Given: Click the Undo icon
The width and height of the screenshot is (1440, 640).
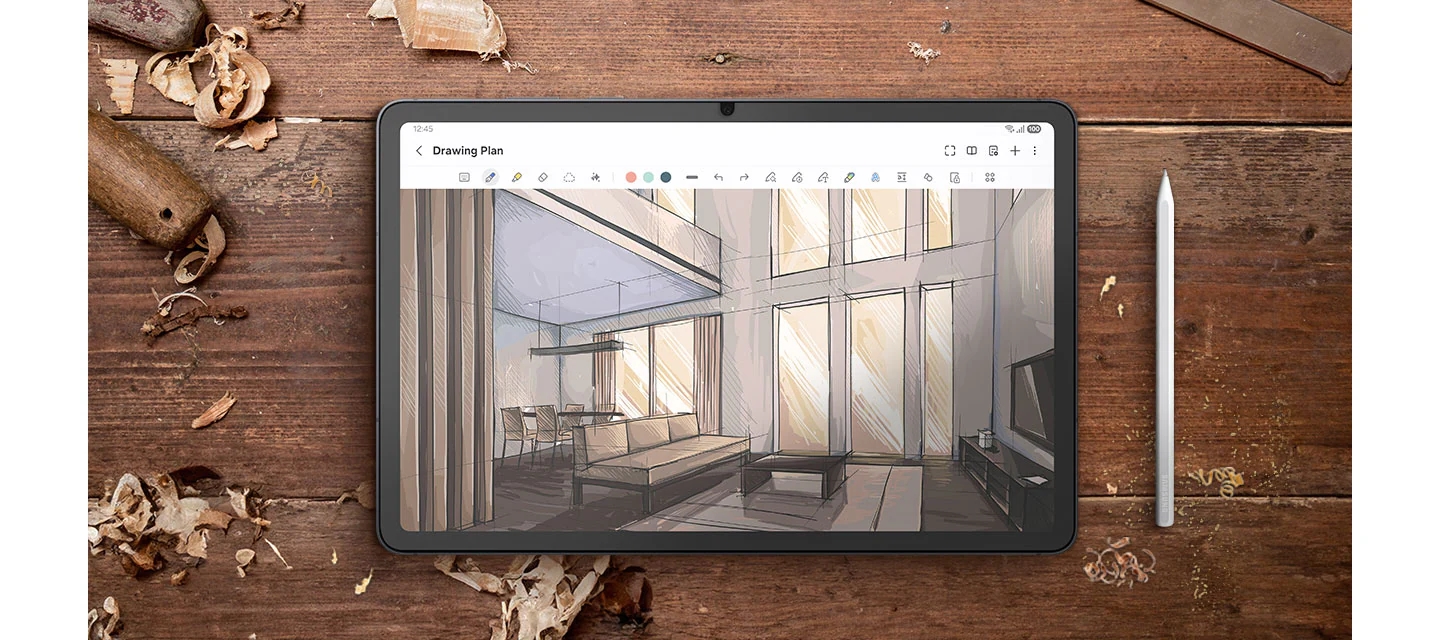Looking at the screenshot, I should (719, 177).
